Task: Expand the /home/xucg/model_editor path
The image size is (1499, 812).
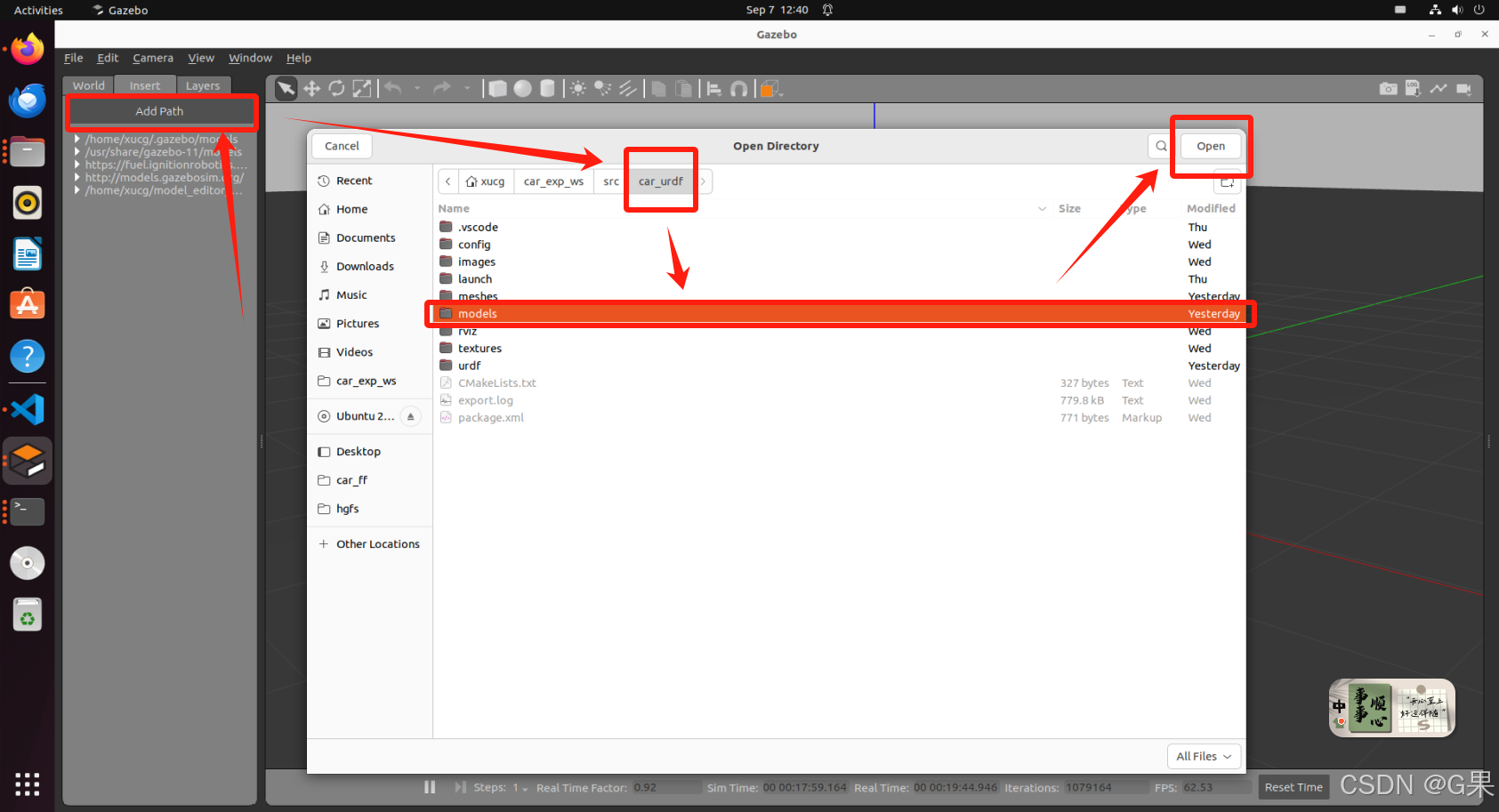Action: [77, 190]
